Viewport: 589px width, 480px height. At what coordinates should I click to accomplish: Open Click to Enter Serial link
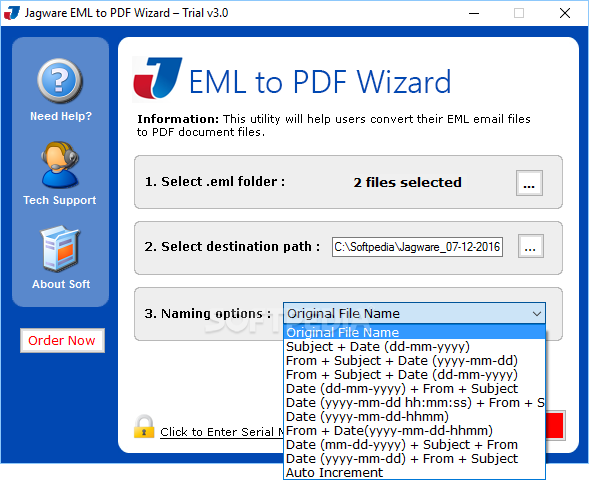pyautogui.click(x=222, y=432)
